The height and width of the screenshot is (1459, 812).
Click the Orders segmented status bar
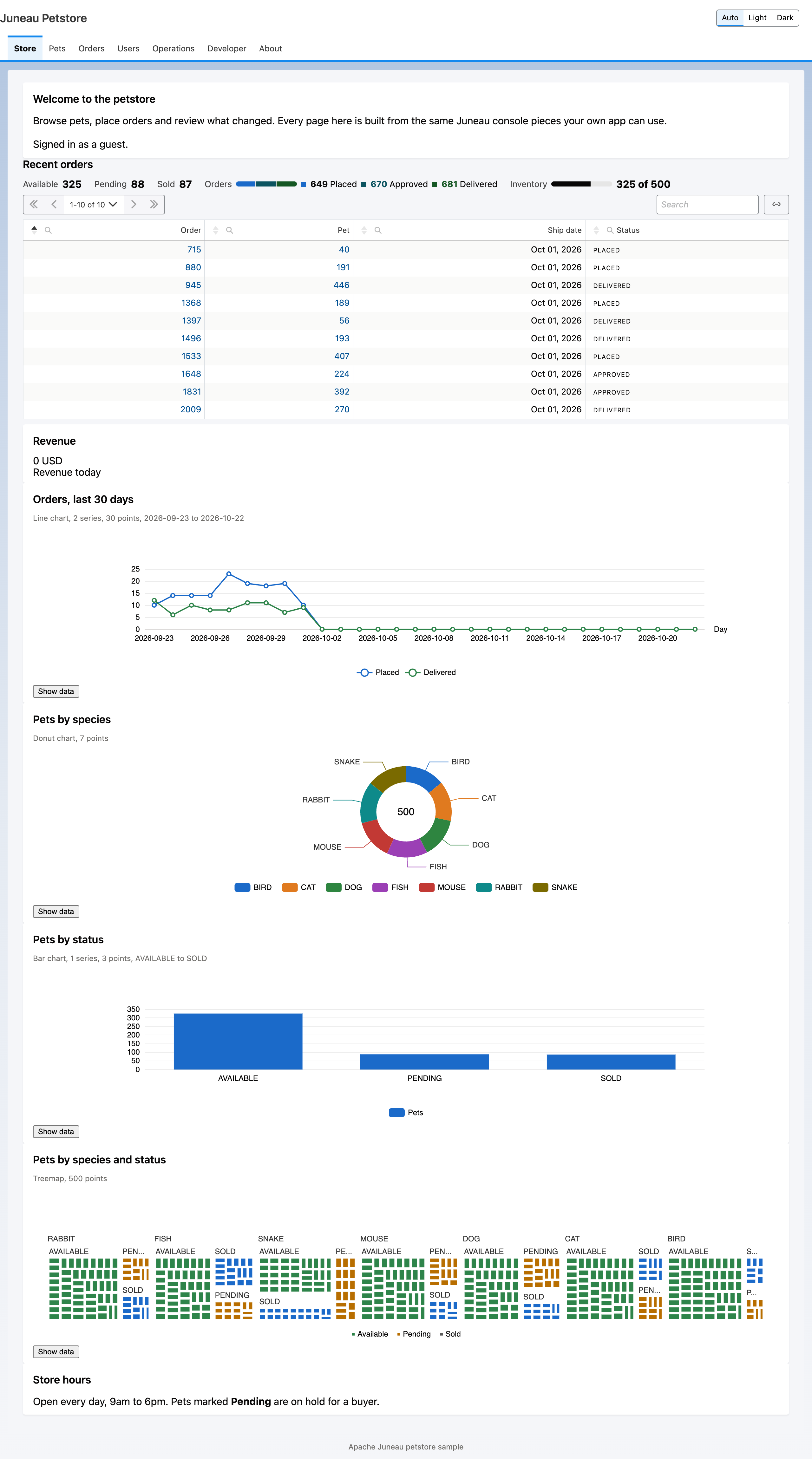(266, 184)
